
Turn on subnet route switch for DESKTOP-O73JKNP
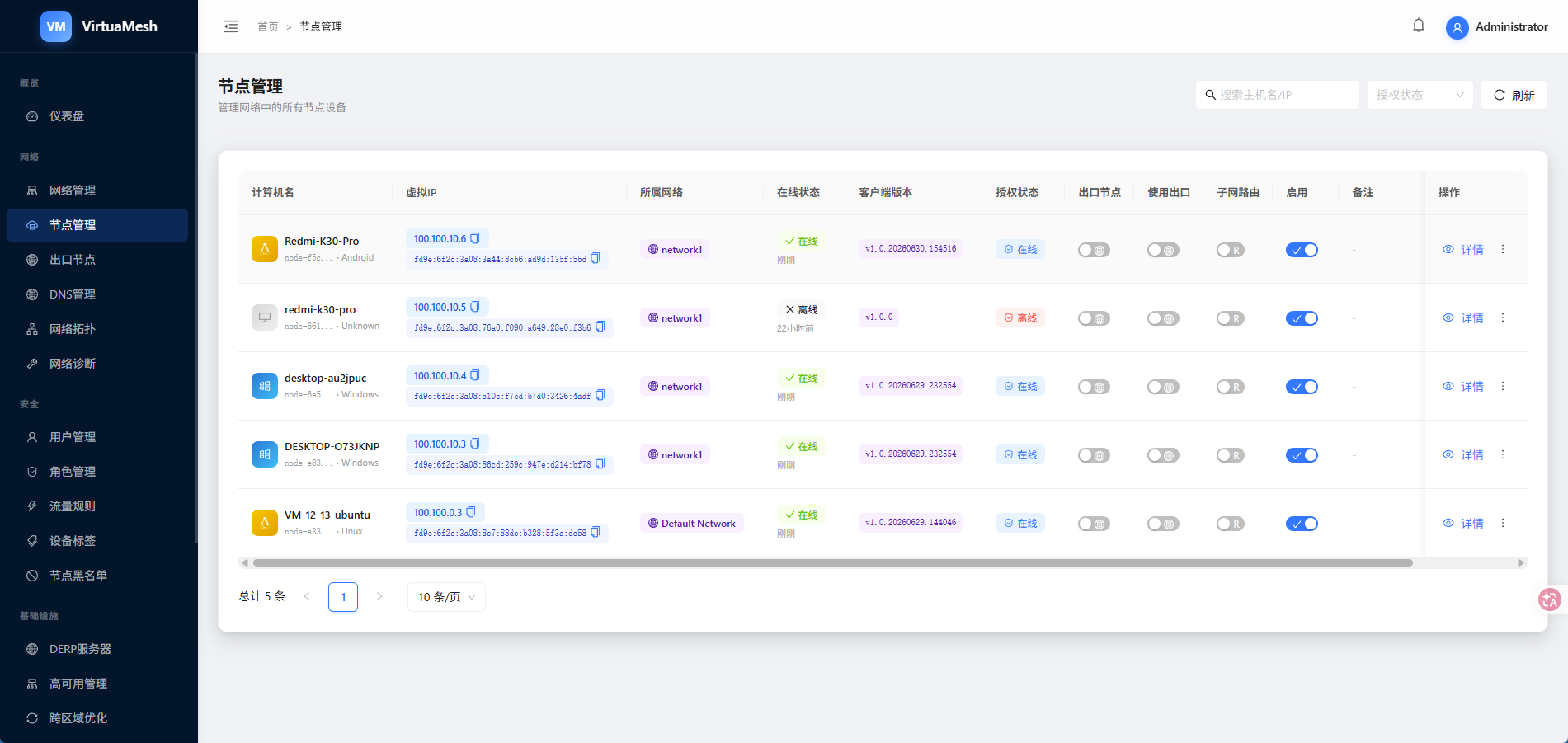point(1231,455)
